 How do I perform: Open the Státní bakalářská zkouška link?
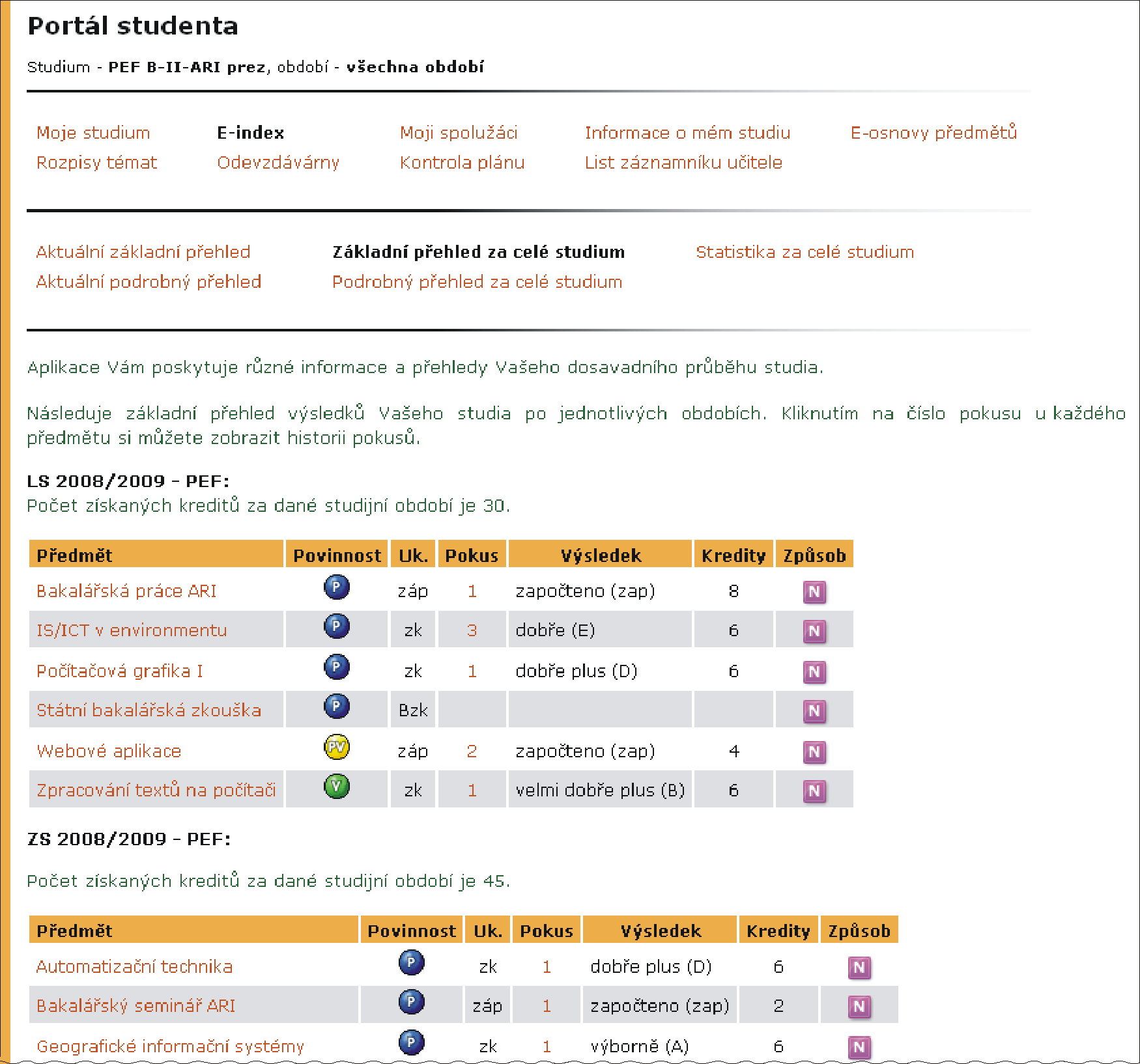point(149,710)
